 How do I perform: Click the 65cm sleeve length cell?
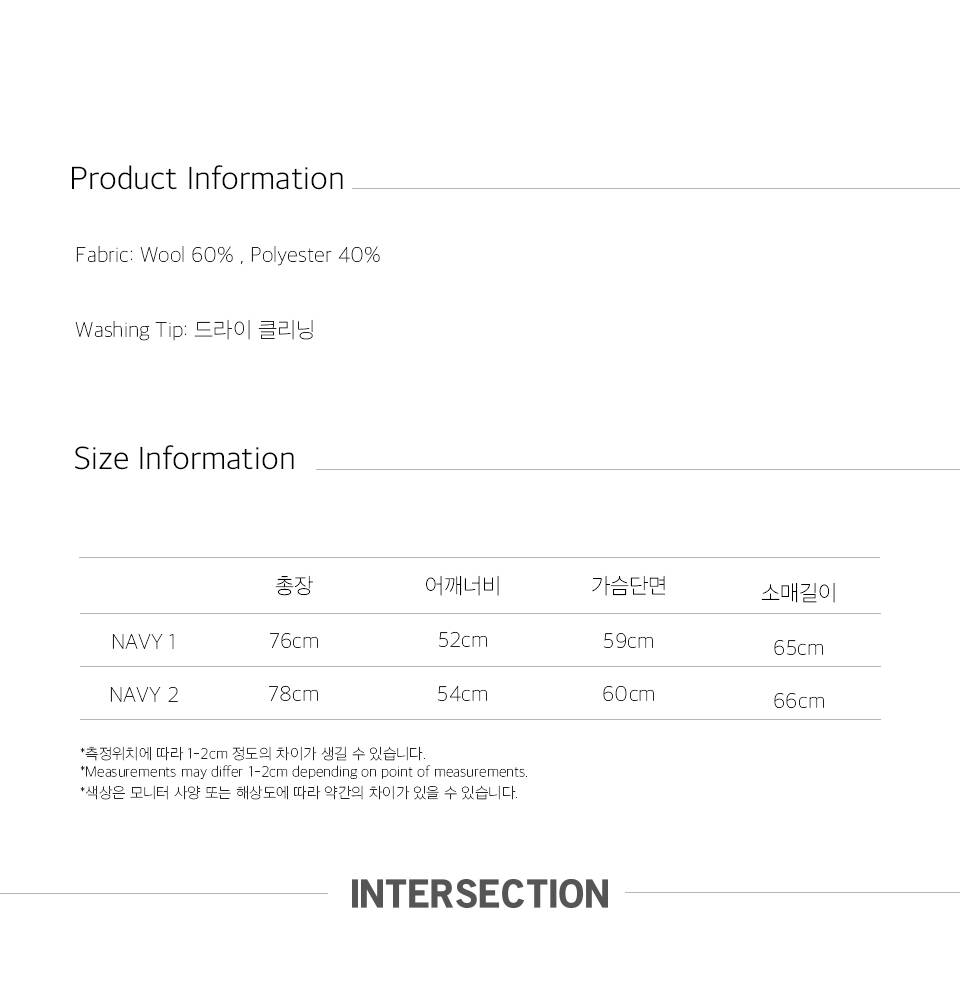click(798, 648)
